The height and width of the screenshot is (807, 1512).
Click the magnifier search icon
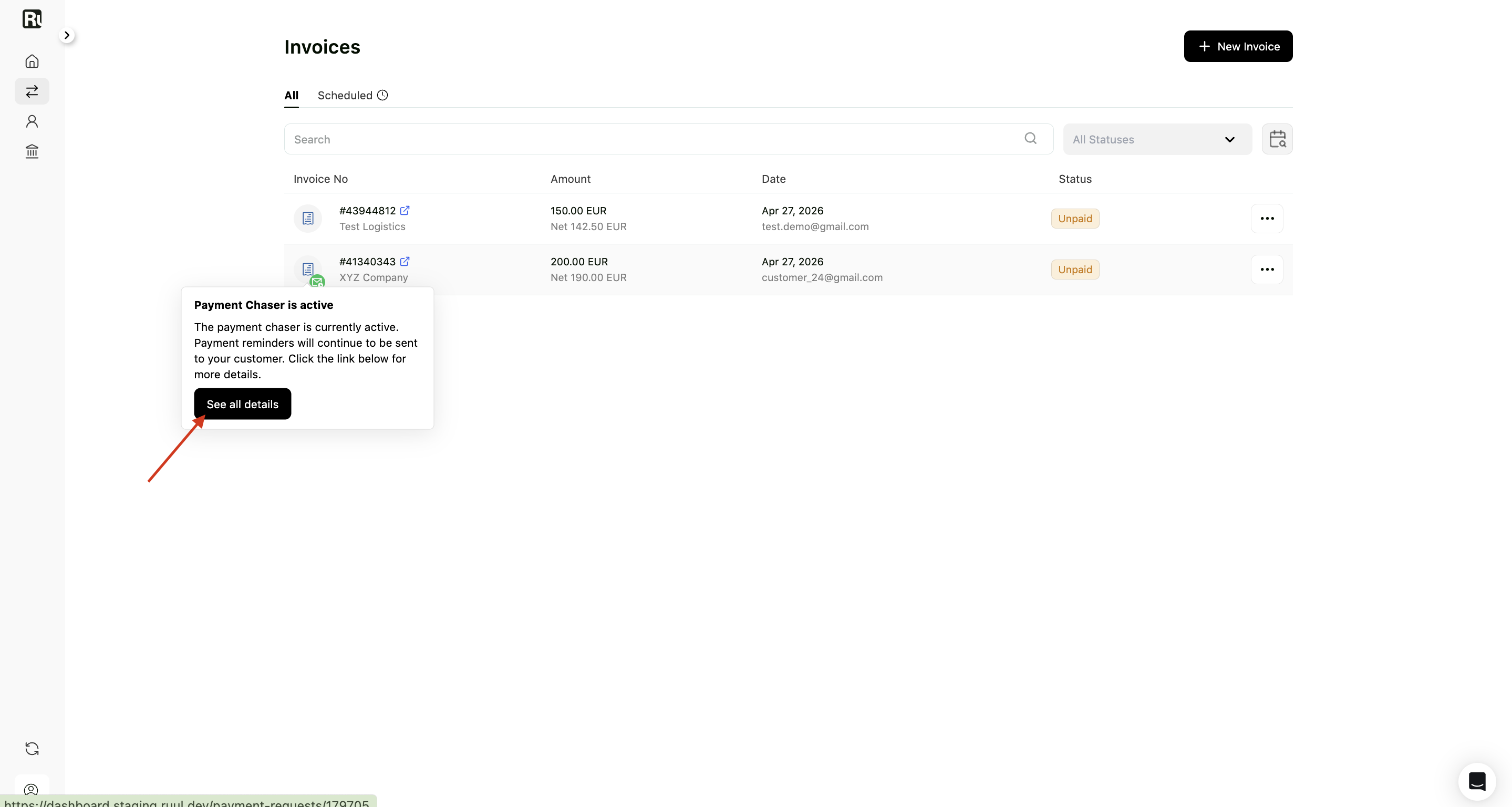[x=1031, y=139]
